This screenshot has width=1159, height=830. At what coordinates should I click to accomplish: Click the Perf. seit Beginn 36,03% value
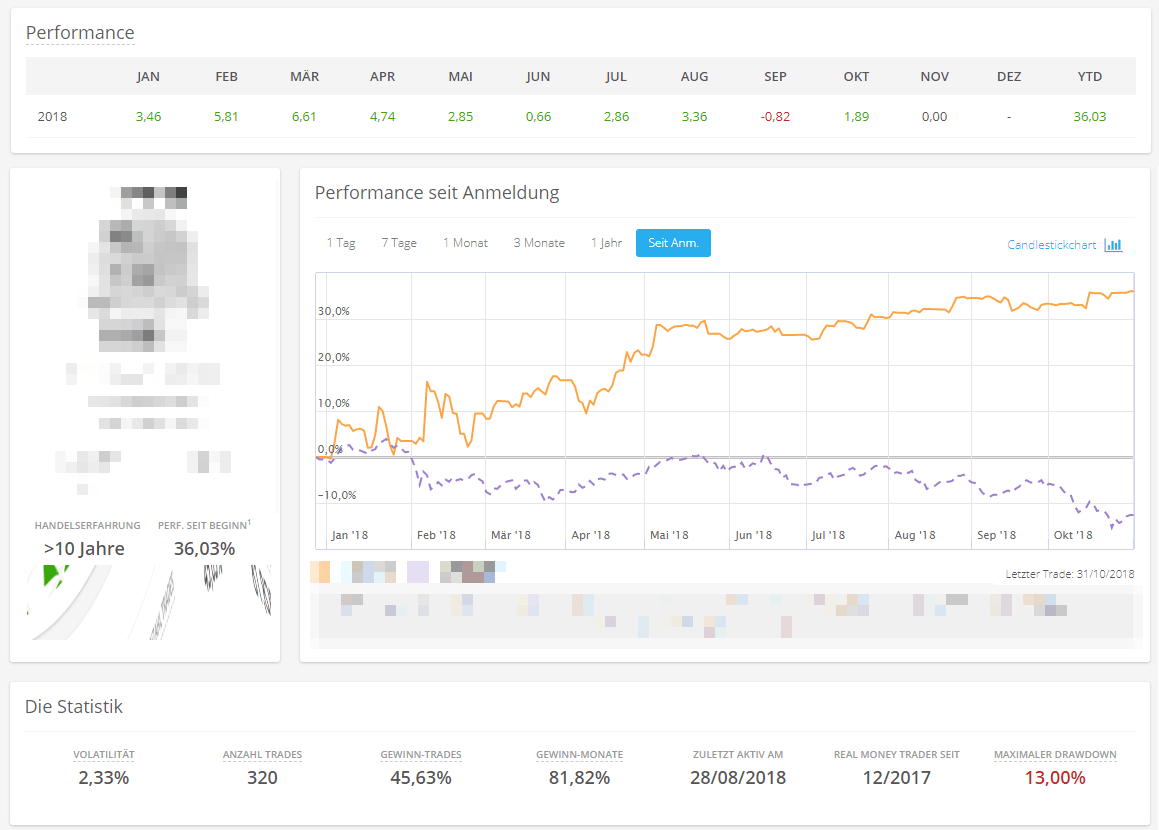pyautogui.click(x=205, y=548)
